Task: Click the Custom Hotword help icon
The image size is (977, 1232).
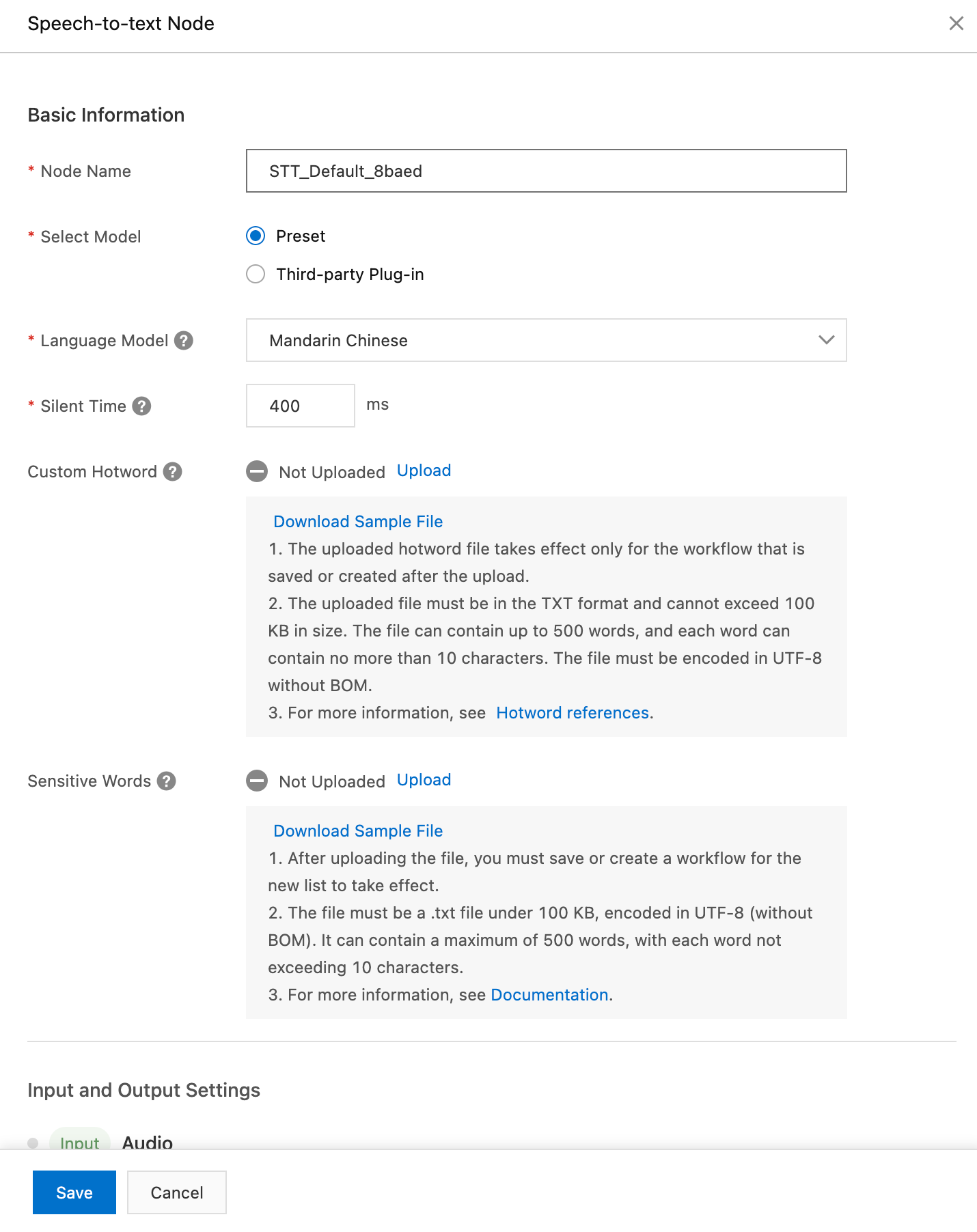Action: point(173,472)
